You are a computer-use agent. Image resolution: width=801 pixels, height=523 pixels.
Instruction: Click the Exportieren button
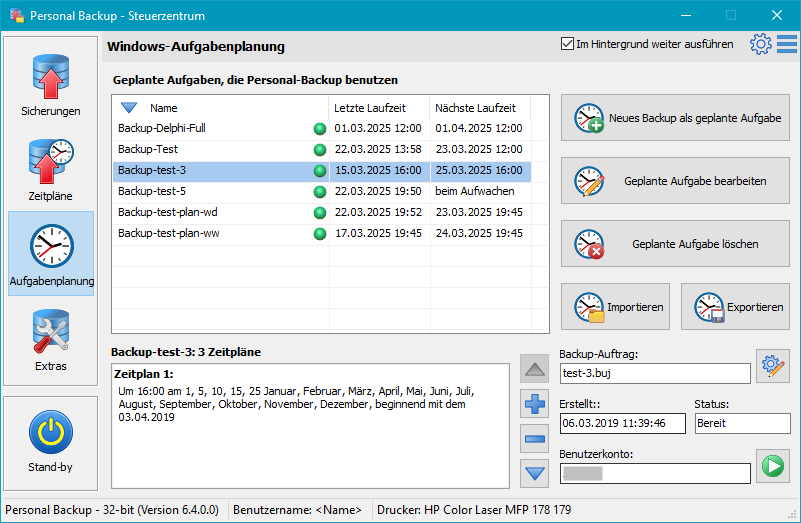[736, 307]
